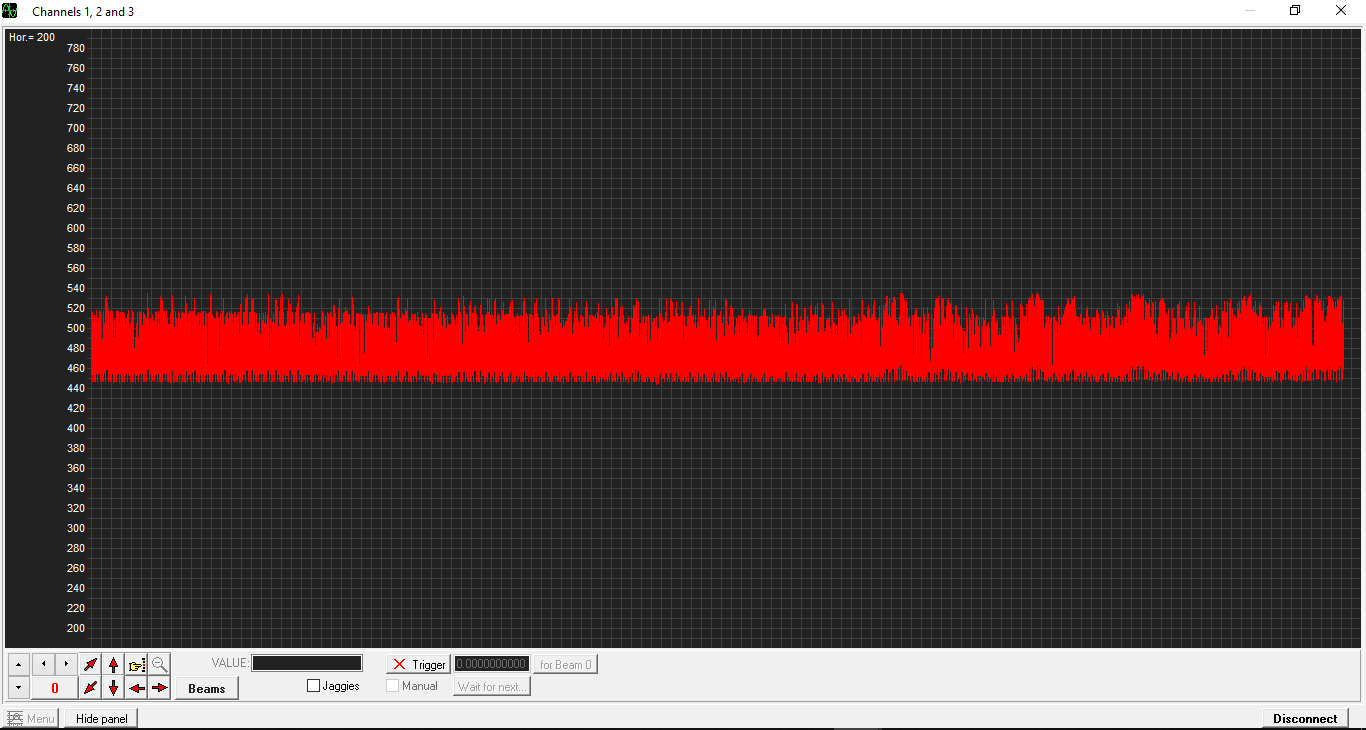Select the pointing hand tool icon
1366x730 pixels.
[136, 664]
